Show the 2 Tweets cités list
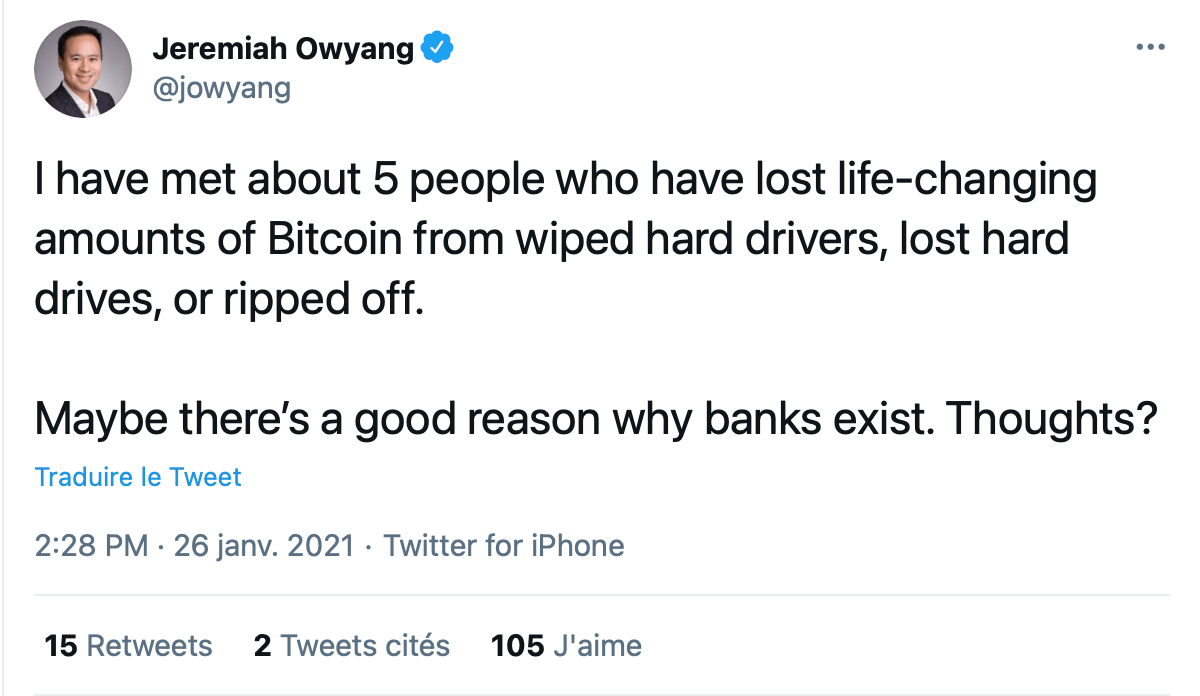1200x696 pixels. coord(352,646)
